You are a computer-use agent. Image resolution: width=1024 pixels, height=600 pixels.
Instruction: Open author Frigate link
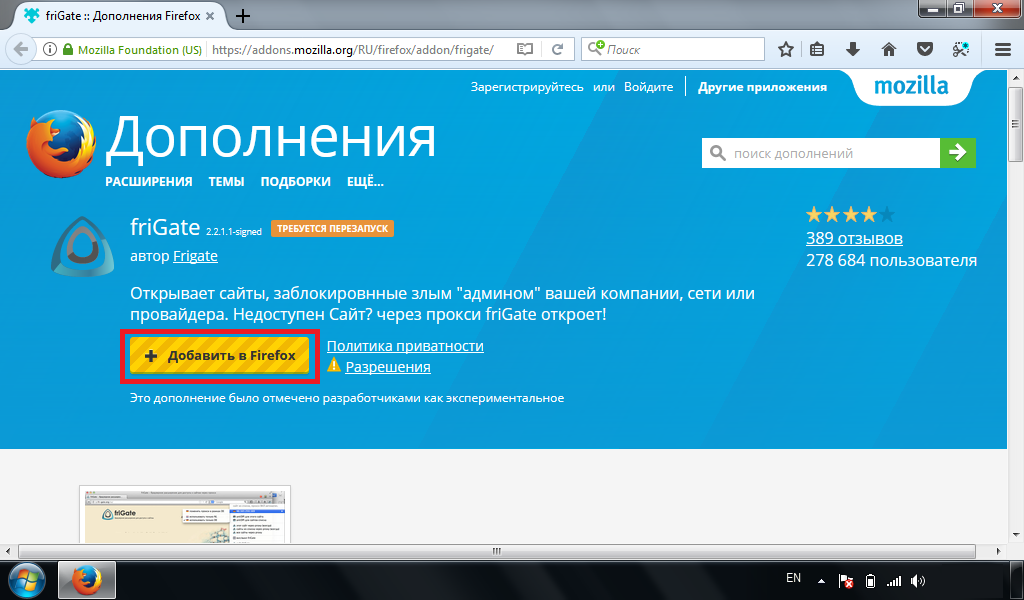click(x=195, y=256)
